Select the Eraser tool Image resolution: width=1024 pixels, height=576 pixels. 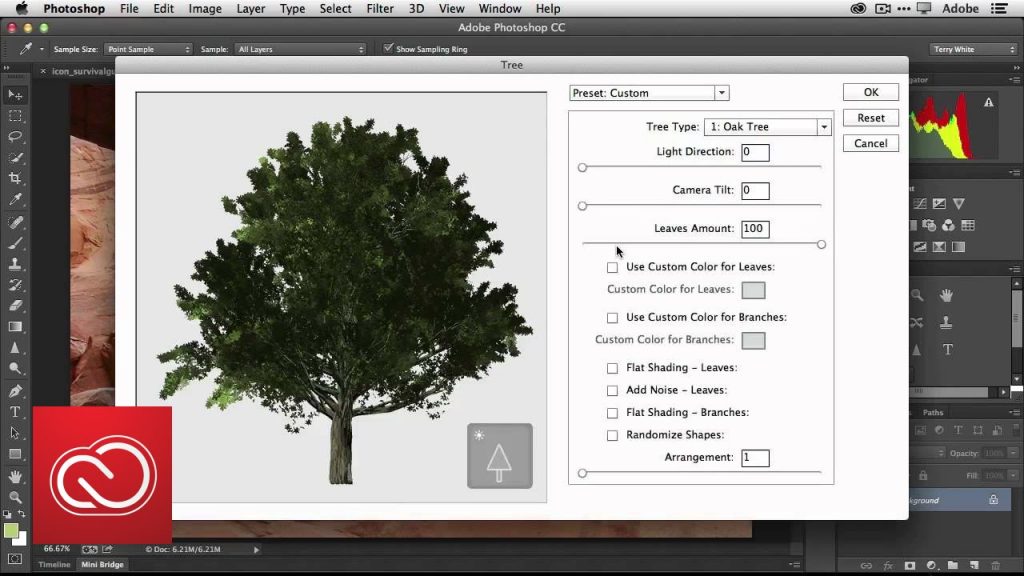[x=15, y=306]
